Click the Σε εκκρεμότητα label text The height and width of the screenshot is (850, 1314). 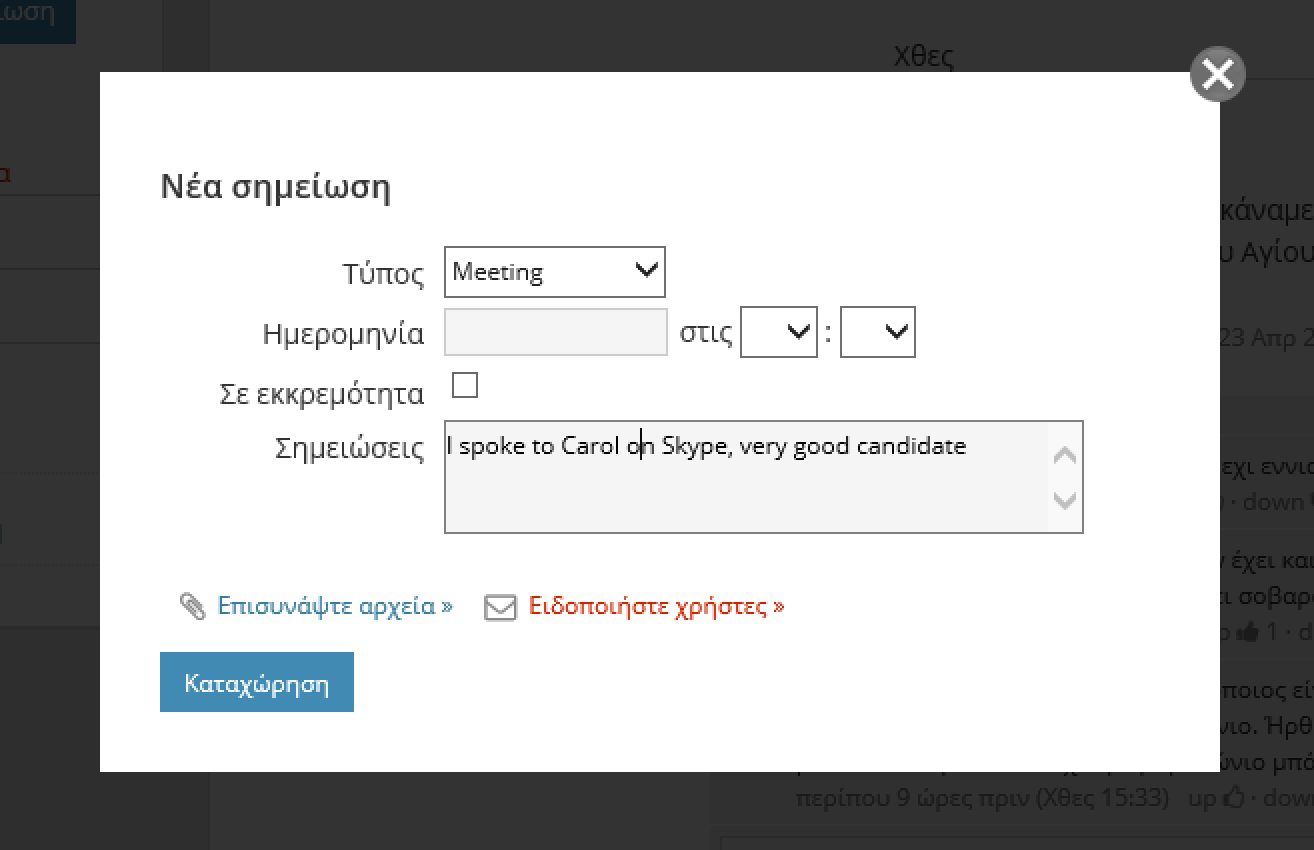point(321,394)
